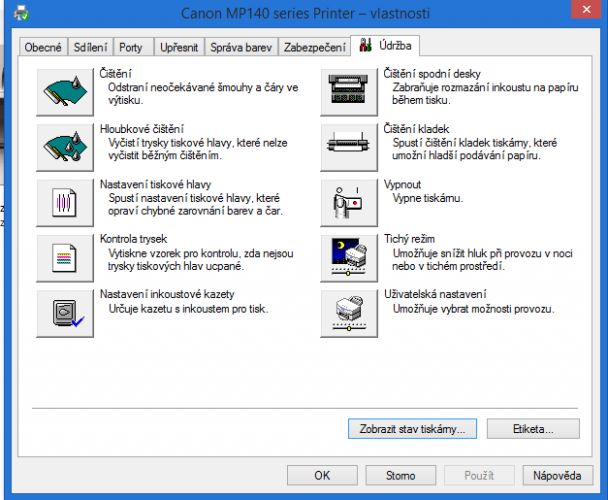Click Zobrazit stav tiskárny button

tap(412, 429)
